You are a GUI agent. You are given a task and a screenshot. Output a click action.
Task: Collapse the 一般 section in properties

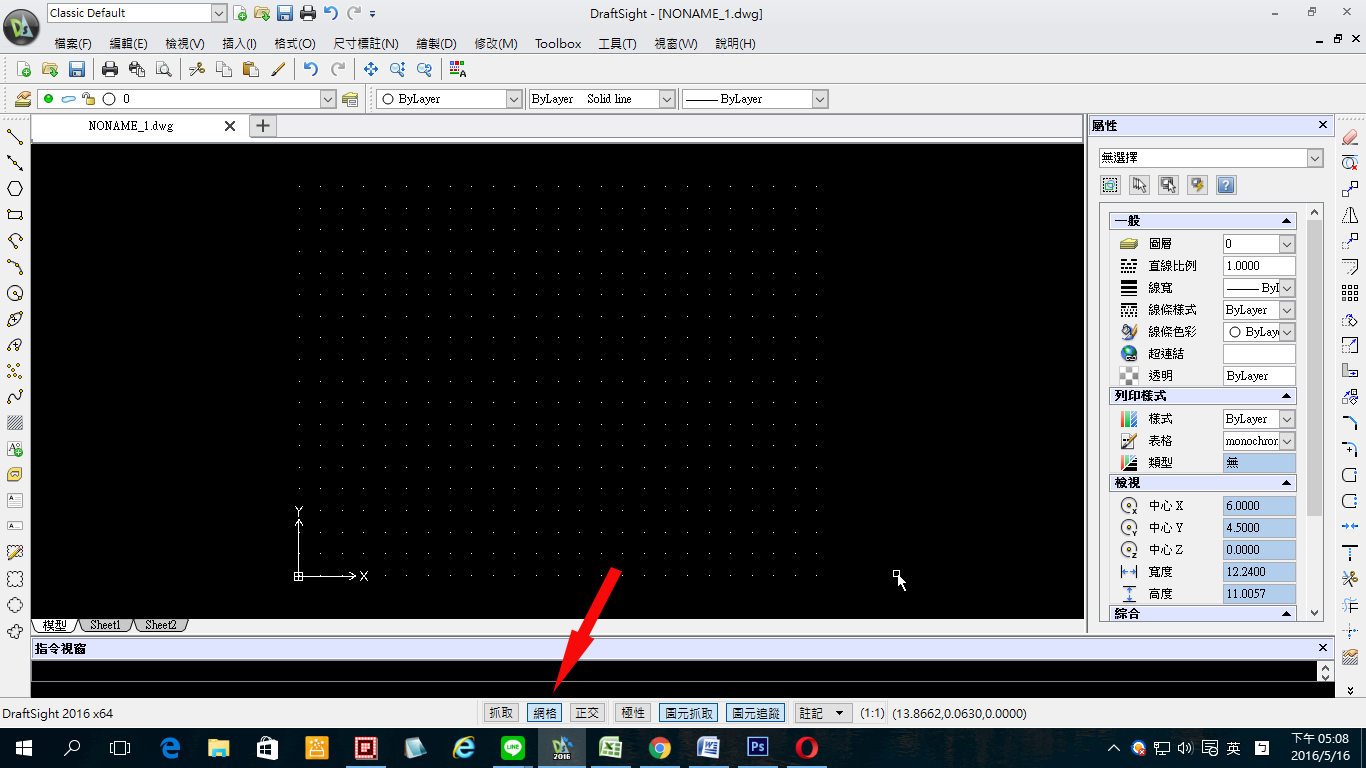coord(1286,221)
